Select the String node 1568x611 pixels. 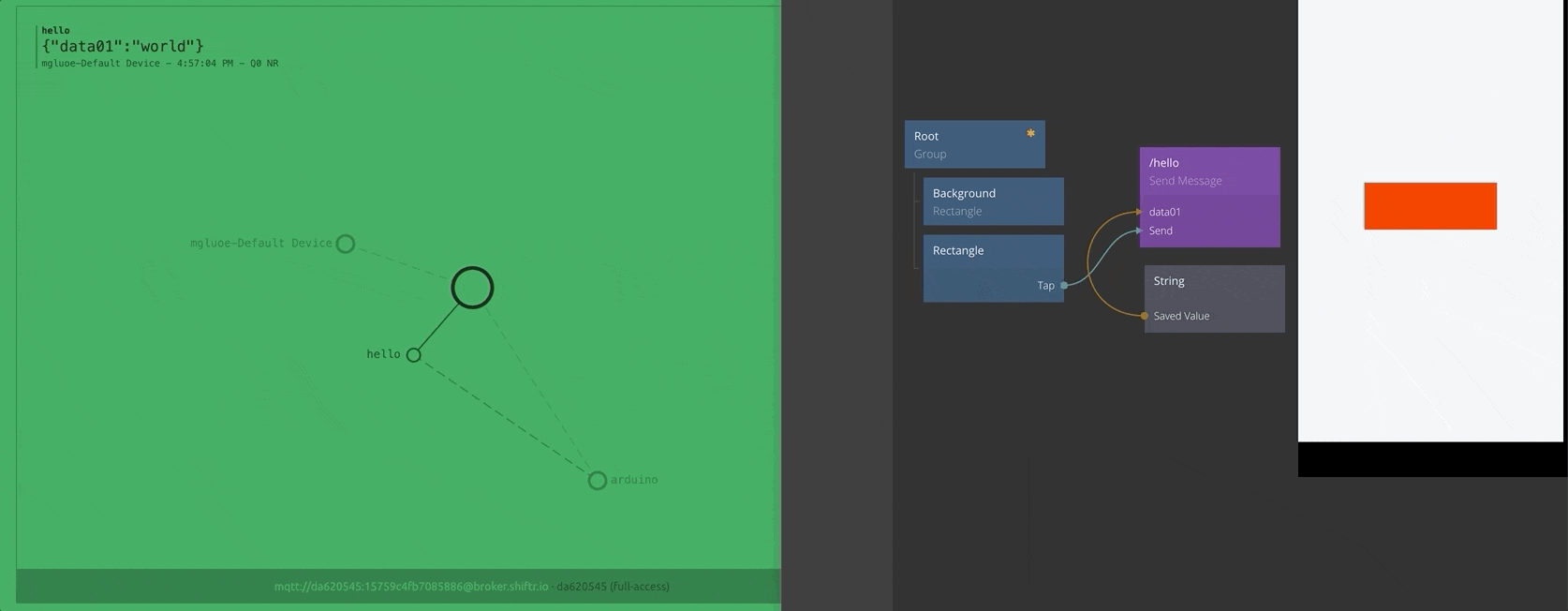coord(1214,298)
